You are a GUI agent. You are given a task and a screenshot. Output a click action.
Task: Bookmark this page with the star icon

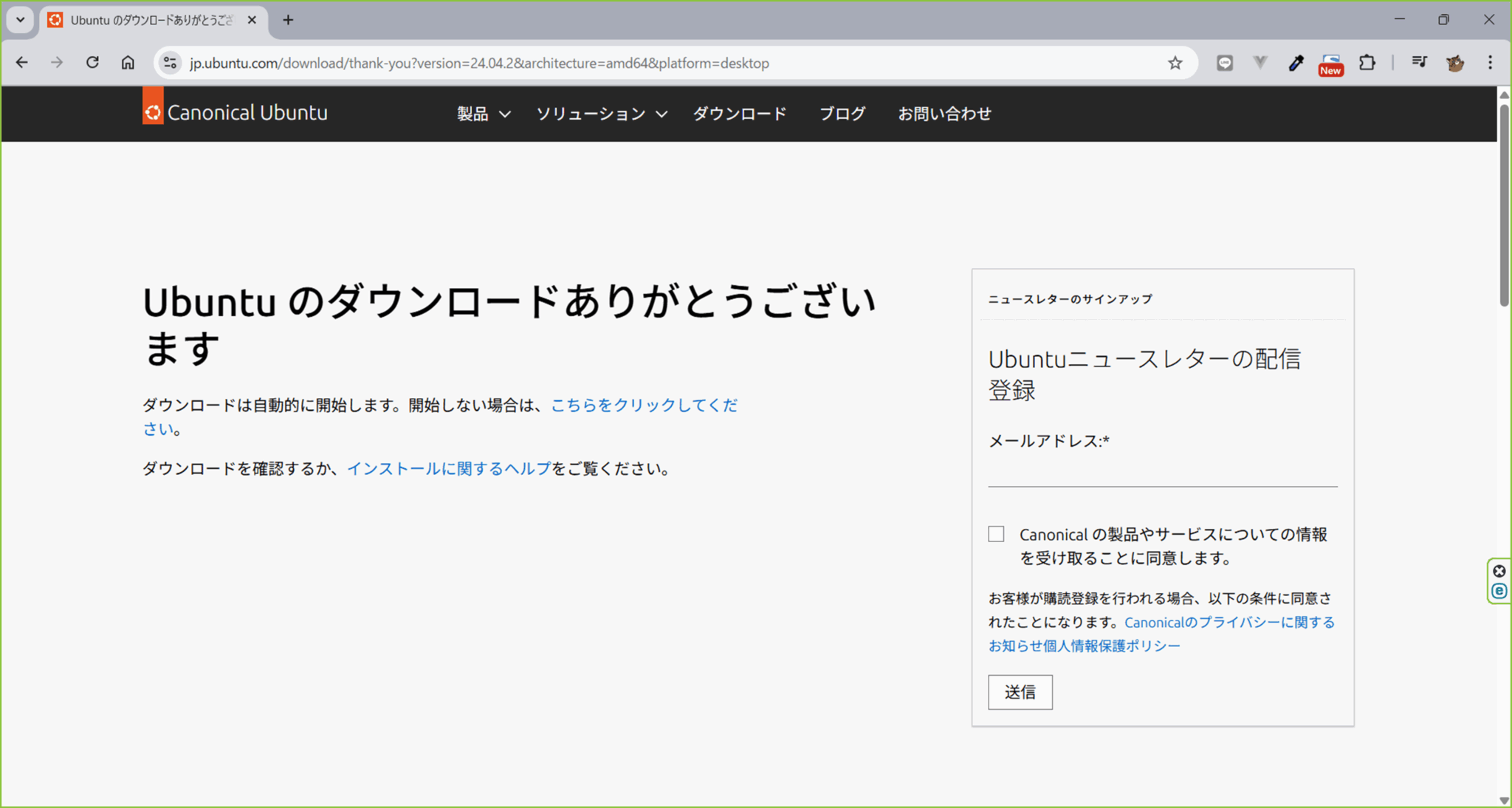click(x=1174, y=63)
